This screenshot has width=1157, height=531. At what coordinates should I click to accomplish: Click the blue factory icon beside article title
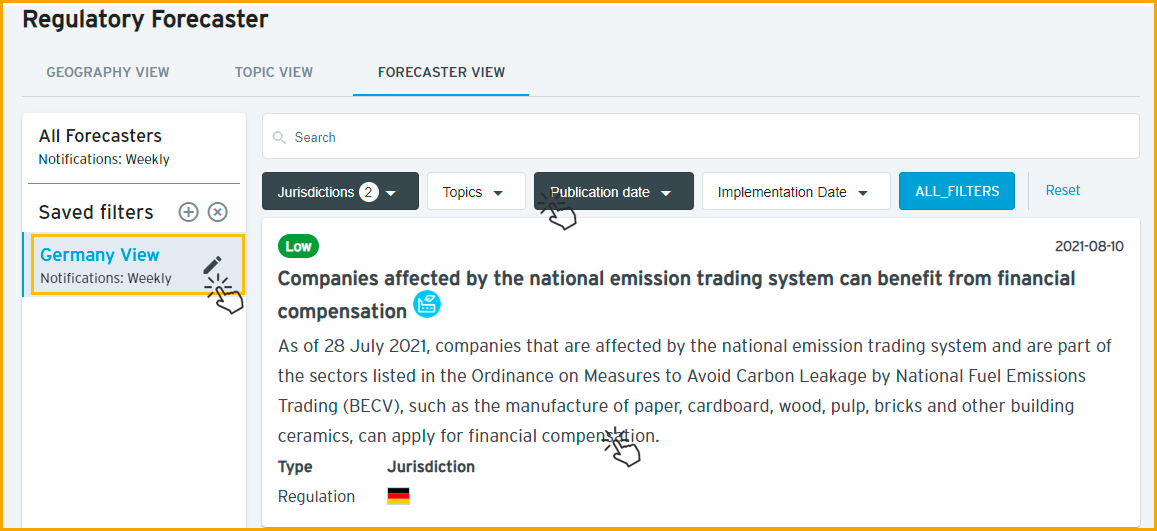(426, 304)
